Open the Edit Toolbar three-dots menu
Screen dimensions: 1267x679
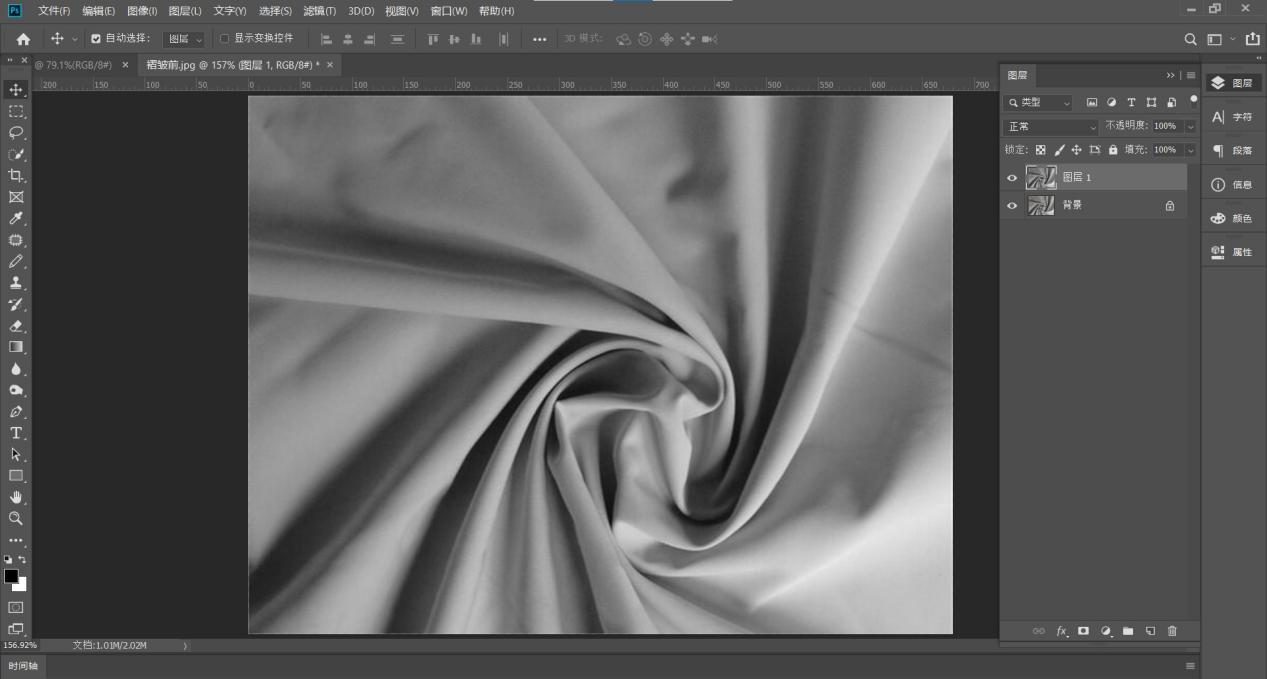point(16,540)
